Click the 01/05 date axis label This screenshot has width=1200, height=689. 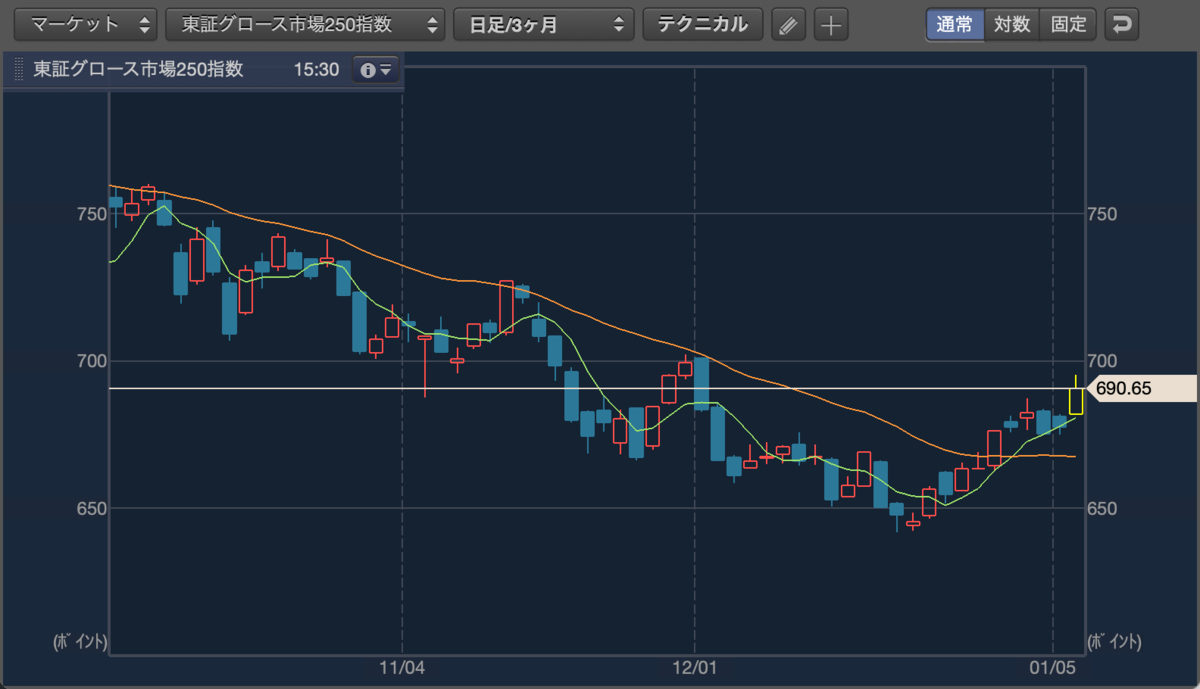[x=1053, y=666]
